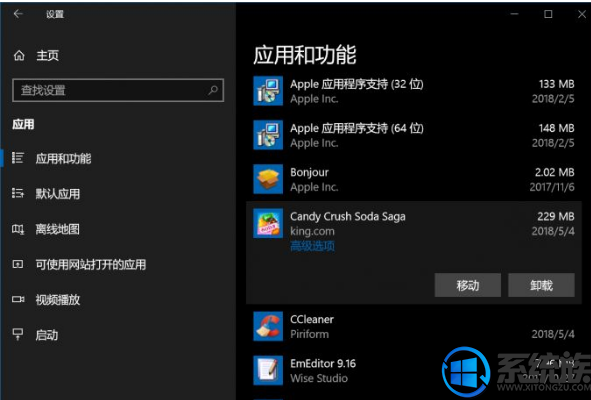
Task: Click the search magnifier icon
Action: tap(213, 90)
